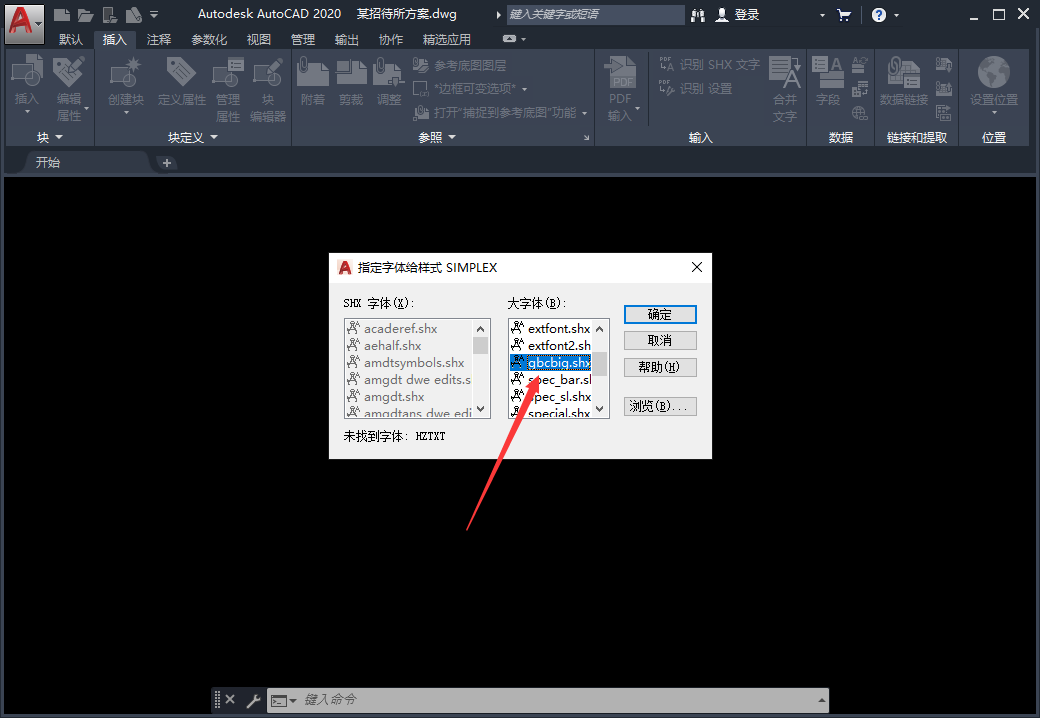Switch to the 精选应用 ribbon tab
The width and height of the screenshot is (1040, 718).
446,40
